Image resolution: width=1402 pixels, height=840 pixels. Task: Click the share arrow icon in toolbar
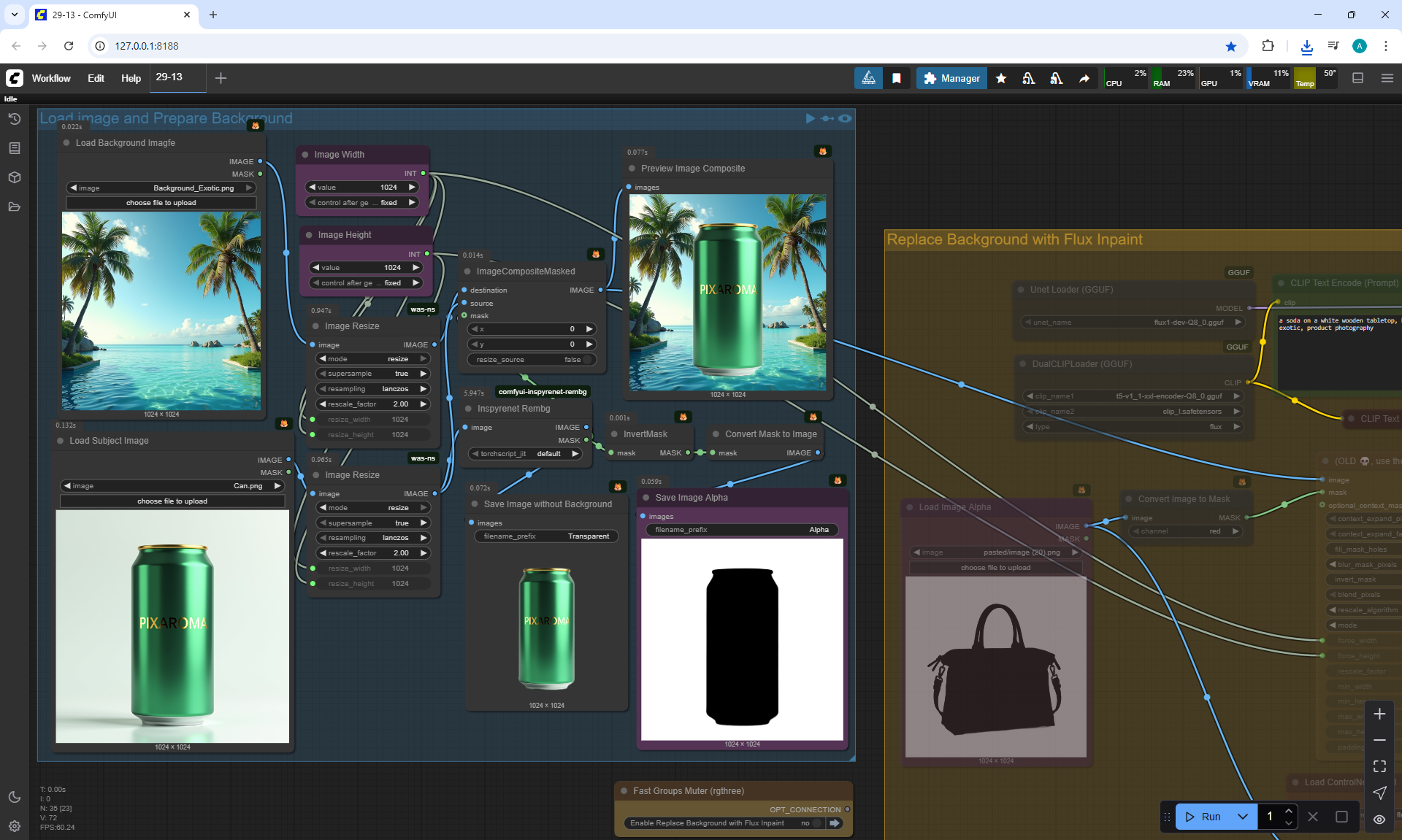pyautogui.click(x=1084, y=78)
